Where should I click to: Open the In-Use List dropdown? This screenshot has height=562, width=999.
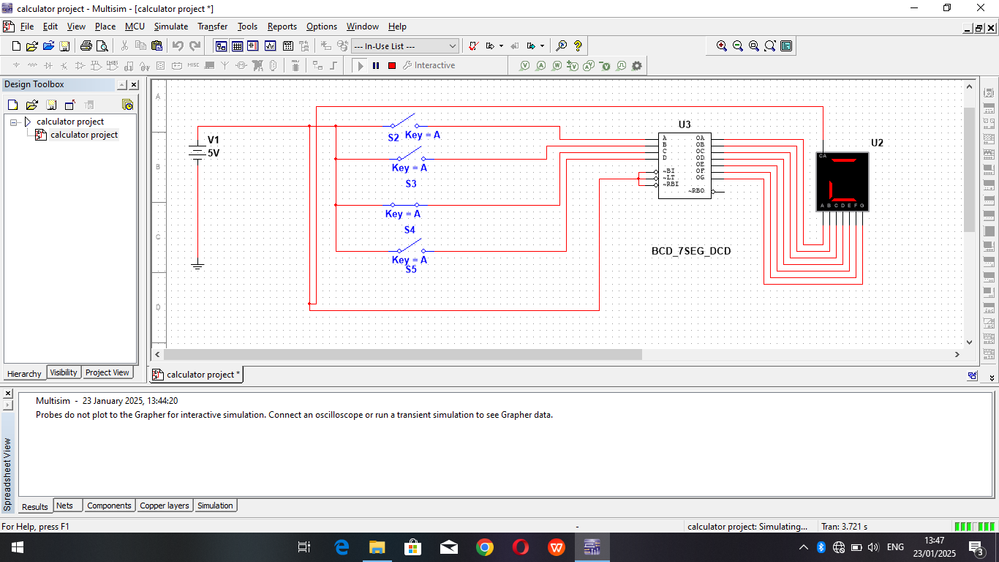click(x=452, y=46)
